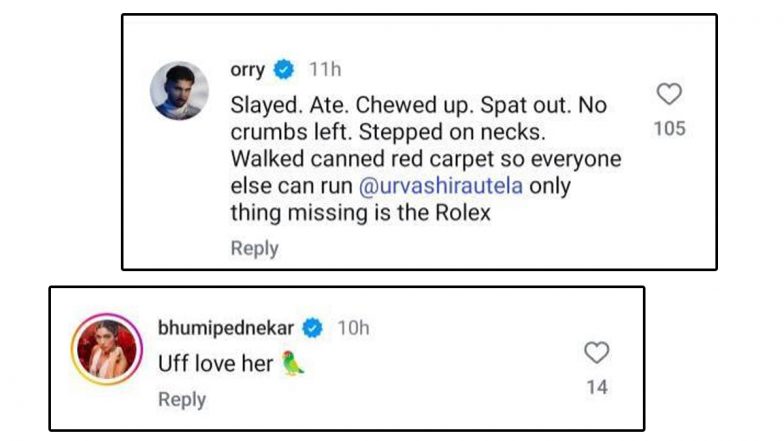Like orry's comment with the heart icon
The image size is (784, 441).
pyautogui.click(x=669, y=95)
